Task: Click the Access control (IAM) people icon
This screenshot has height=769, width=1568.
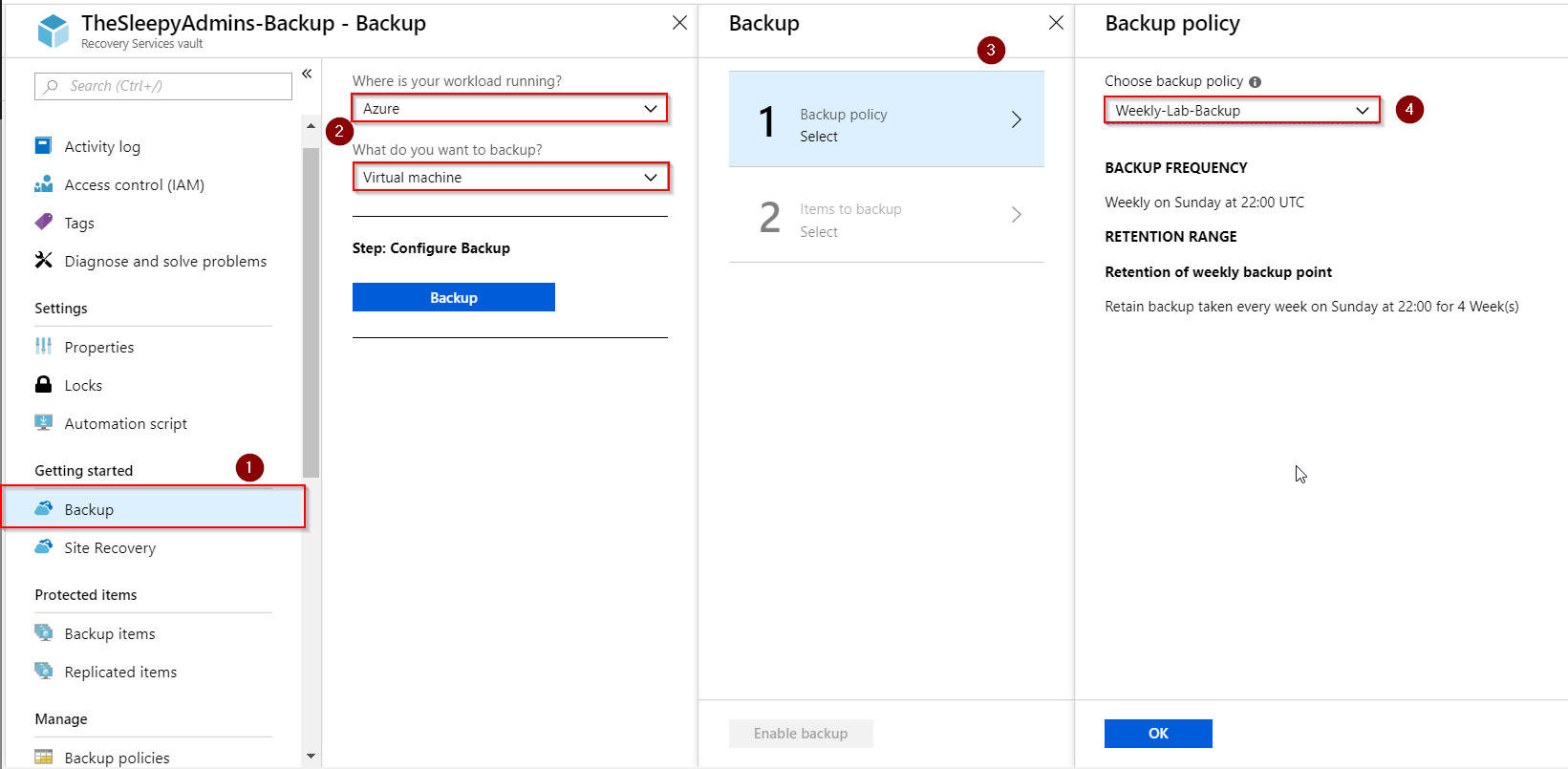Action: coord(43,184)
